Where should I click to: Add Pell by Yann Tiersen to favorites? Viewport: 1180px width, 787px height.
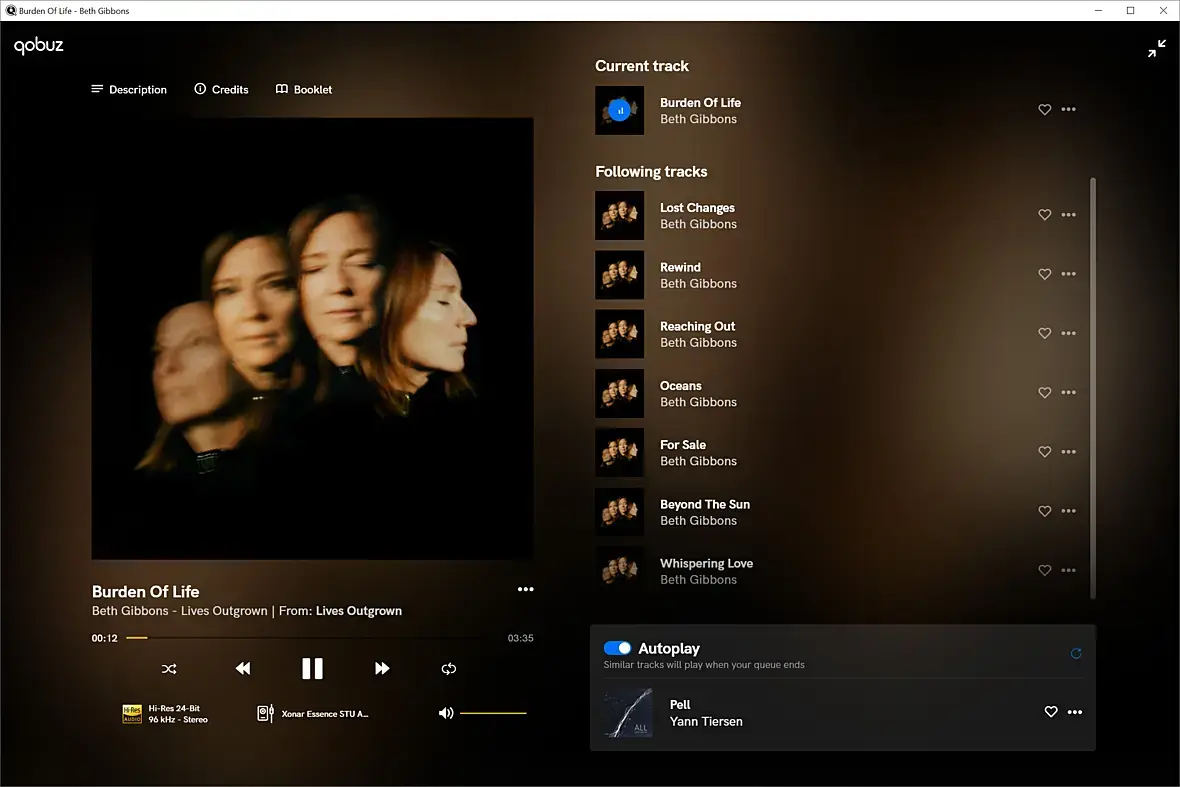click(1051, 712)
